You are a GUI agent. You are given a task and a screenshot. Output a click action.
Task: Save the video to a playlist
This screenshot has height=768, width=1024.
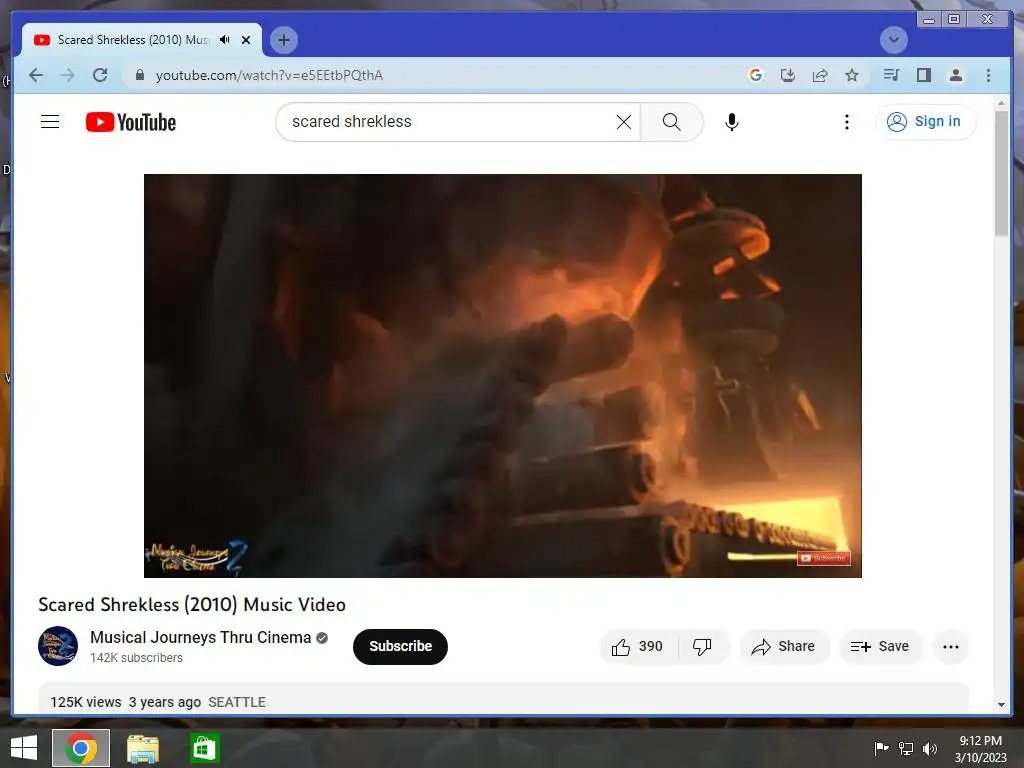coord(880,647)
